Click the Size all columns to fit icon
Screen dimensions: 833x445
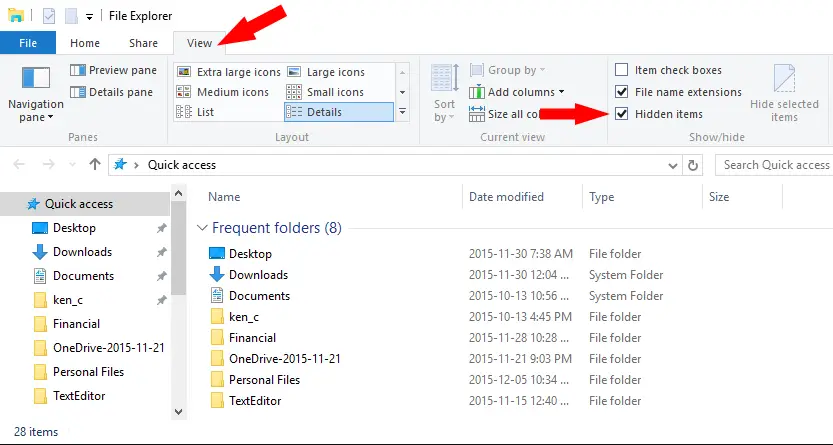point(477,114)
